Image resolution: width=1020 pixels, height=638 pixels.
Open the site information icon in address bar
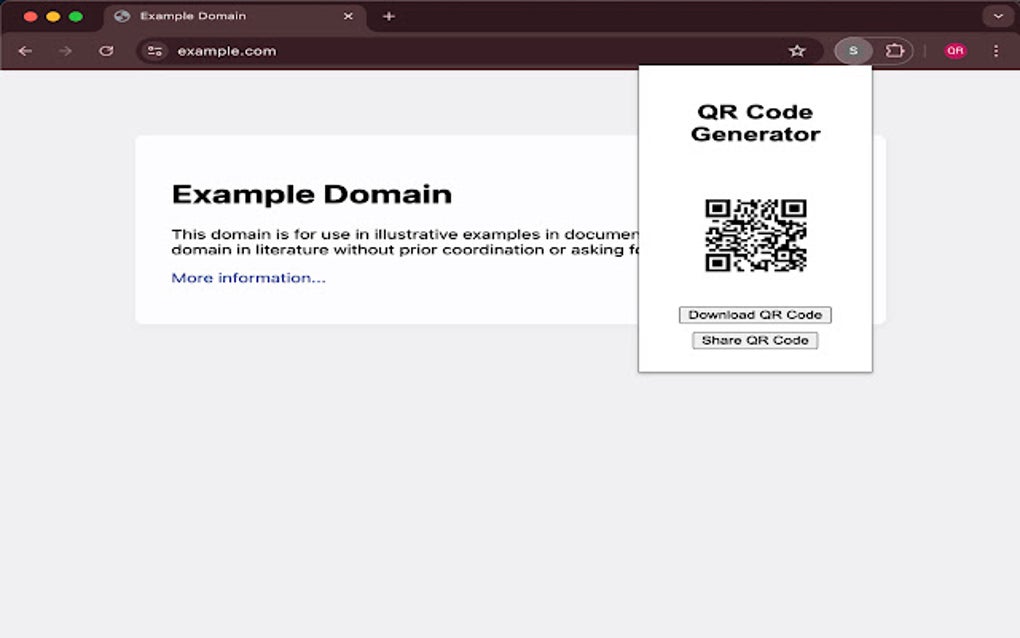154,50
